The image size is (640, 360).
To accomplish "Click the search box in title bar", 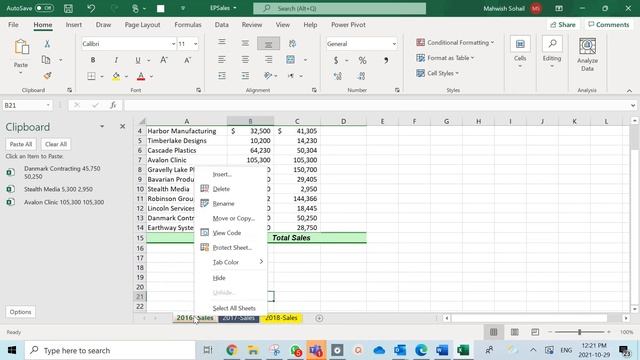I will click(339, 8).
